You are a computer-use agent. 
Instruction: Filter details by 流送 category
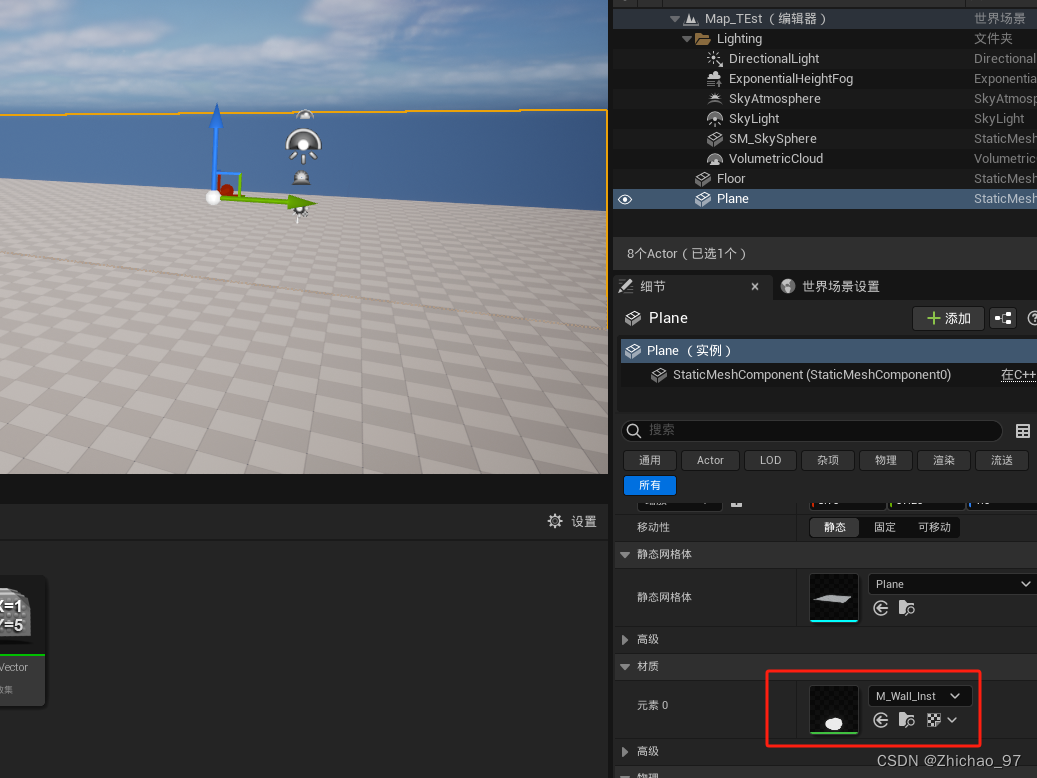(1002, 460)
